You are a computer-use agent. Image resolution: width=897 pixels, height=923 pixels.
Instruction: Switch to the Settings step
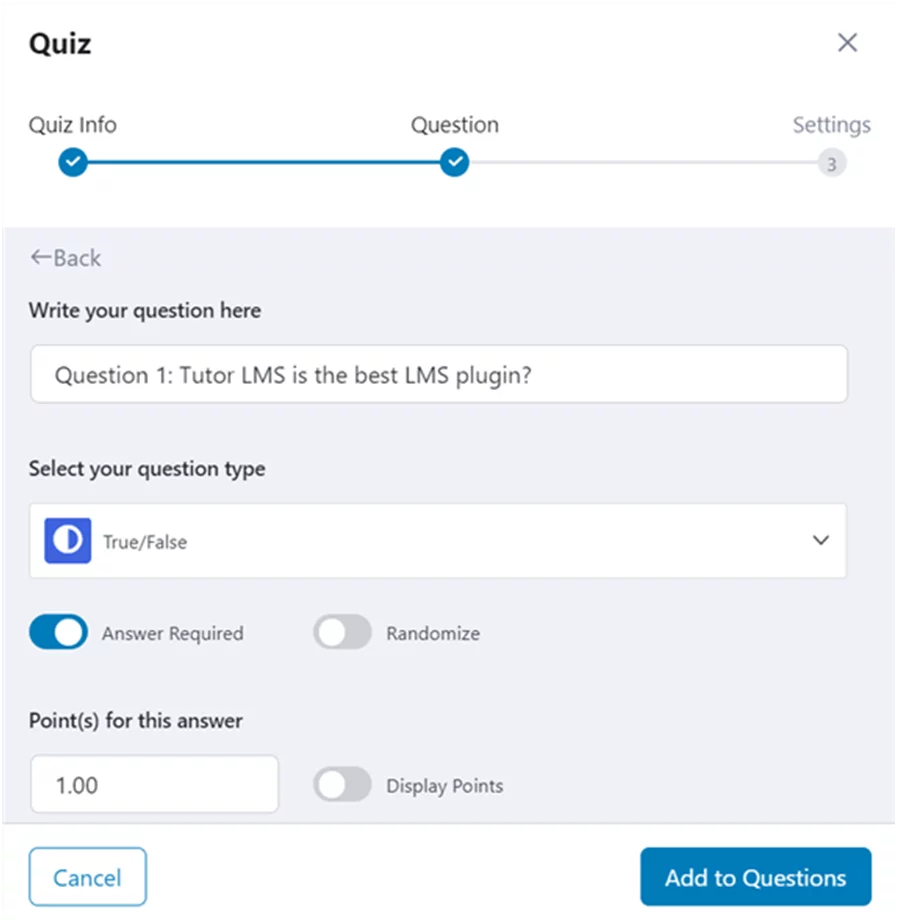pyautogui.click(x=831, y=124)
